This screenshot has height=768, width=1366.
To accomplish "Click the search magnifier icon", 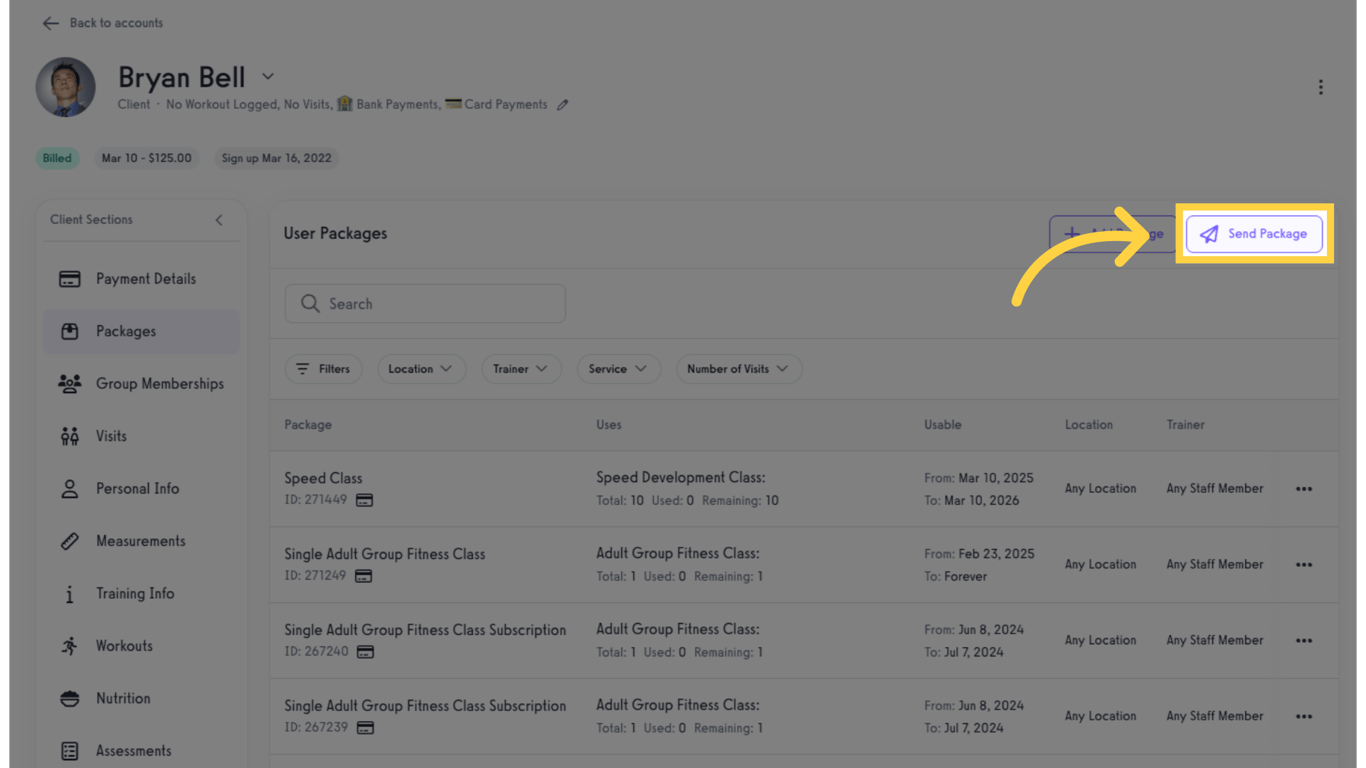I will pyautogui.click(x=310, y=303).
